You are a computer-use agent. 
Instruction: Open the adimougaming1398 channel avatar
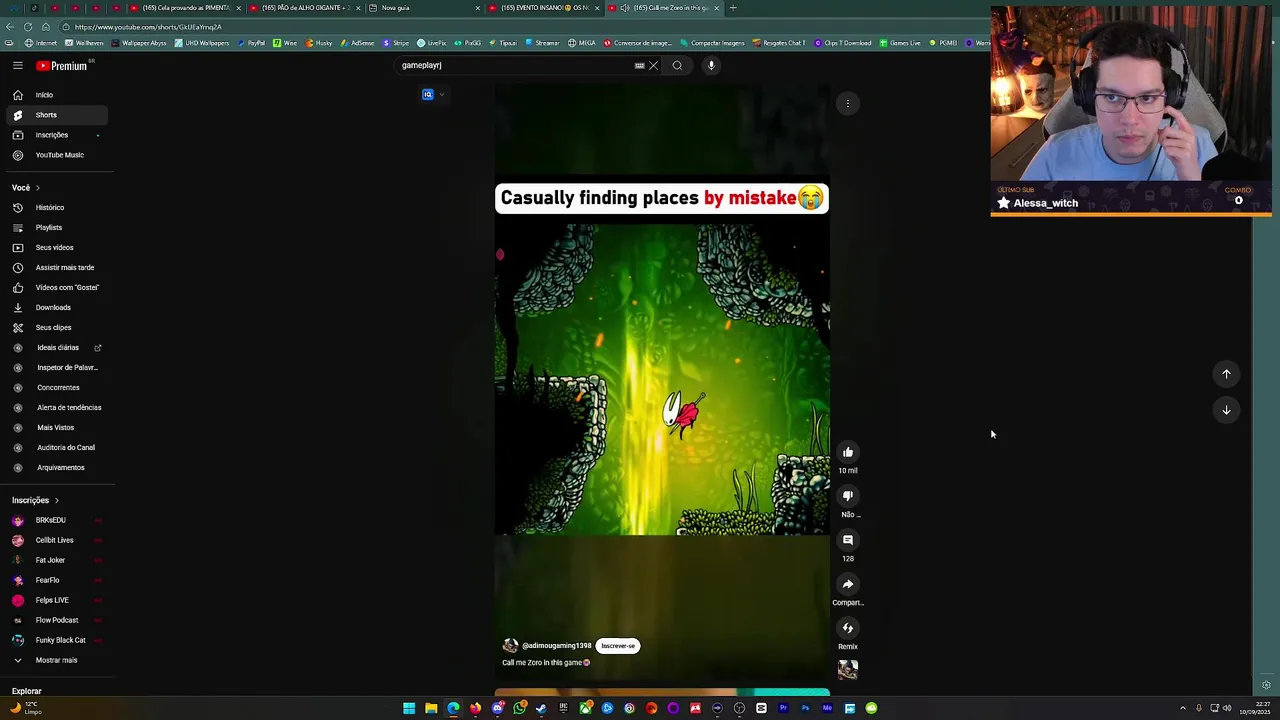[x=510, y=646]
